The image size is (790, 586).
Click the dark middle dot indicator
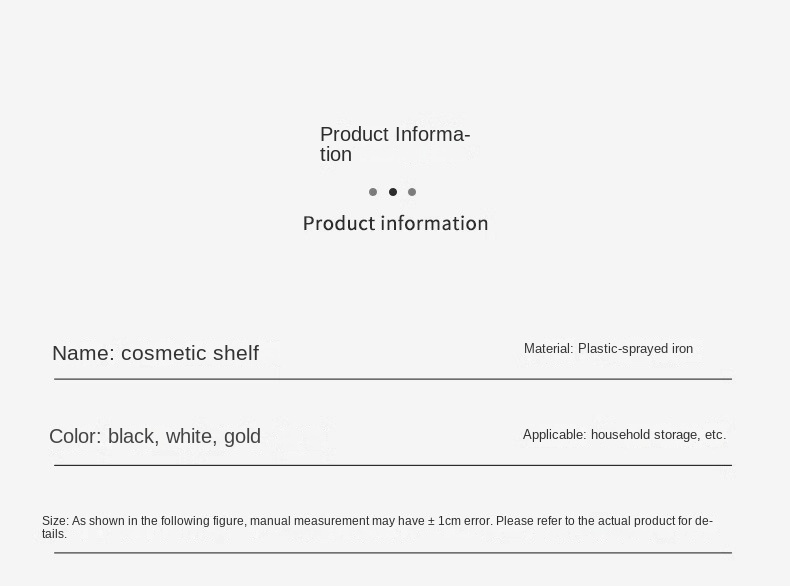tap(393, 192)
